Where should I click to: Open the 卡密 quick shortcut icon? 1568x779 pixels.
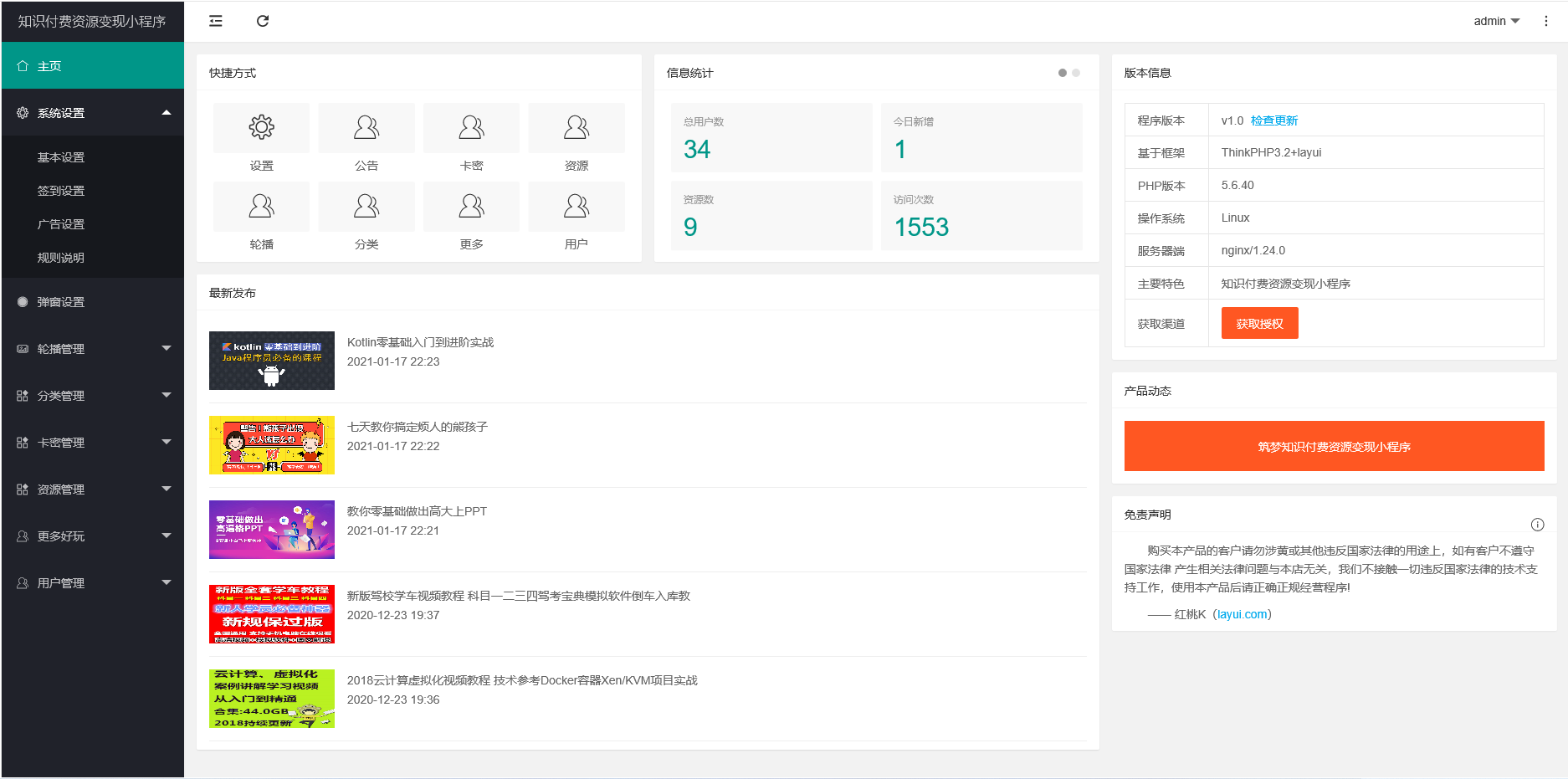click(x=471, y=127)
